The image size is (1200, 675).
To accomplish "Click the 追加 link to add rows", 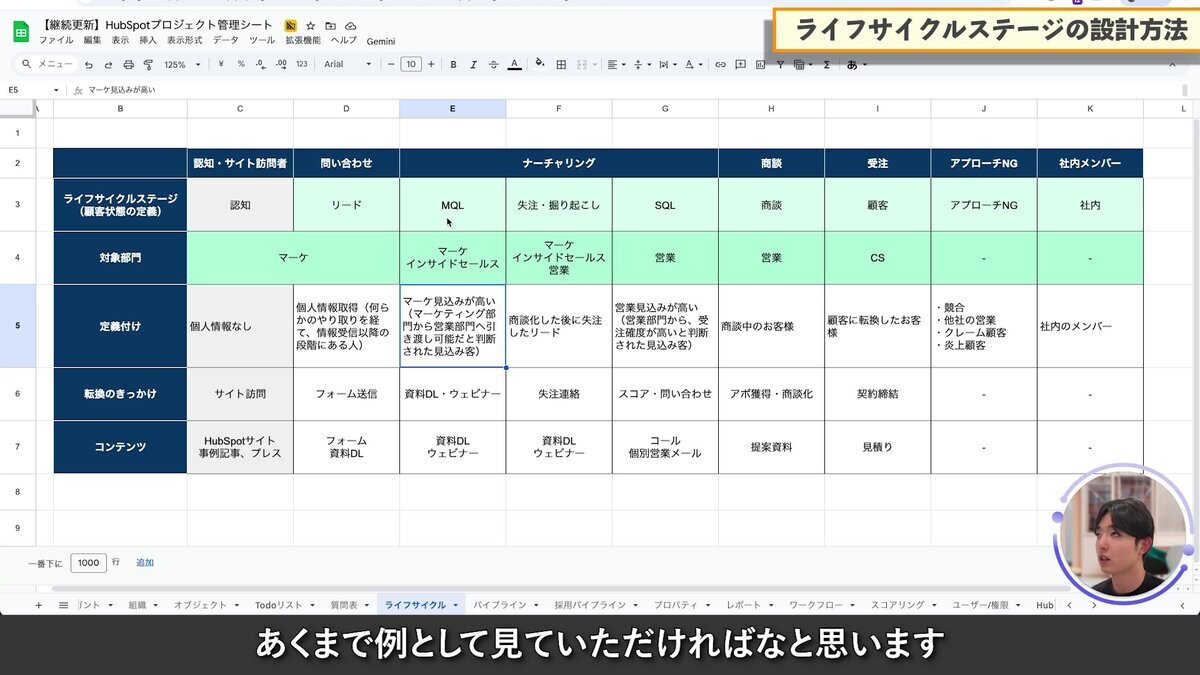I will [144, 562].
